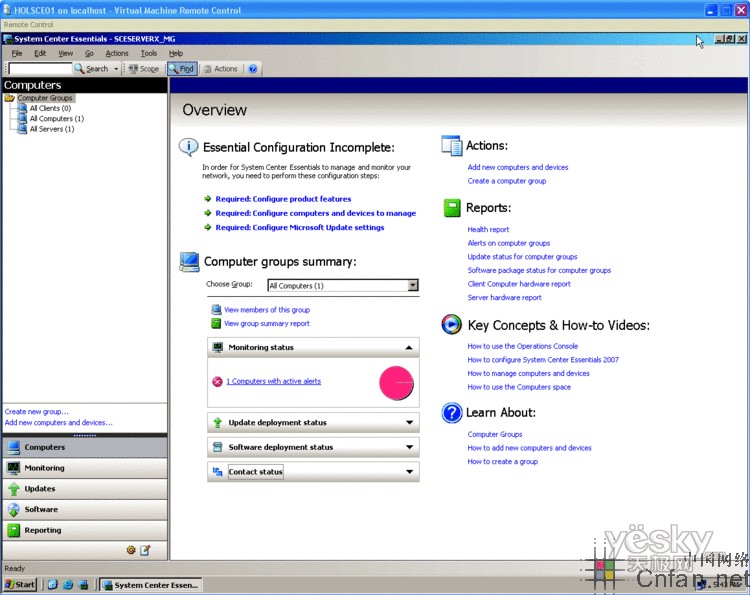Click the blue help icon in toolbar

coord(253,69)
